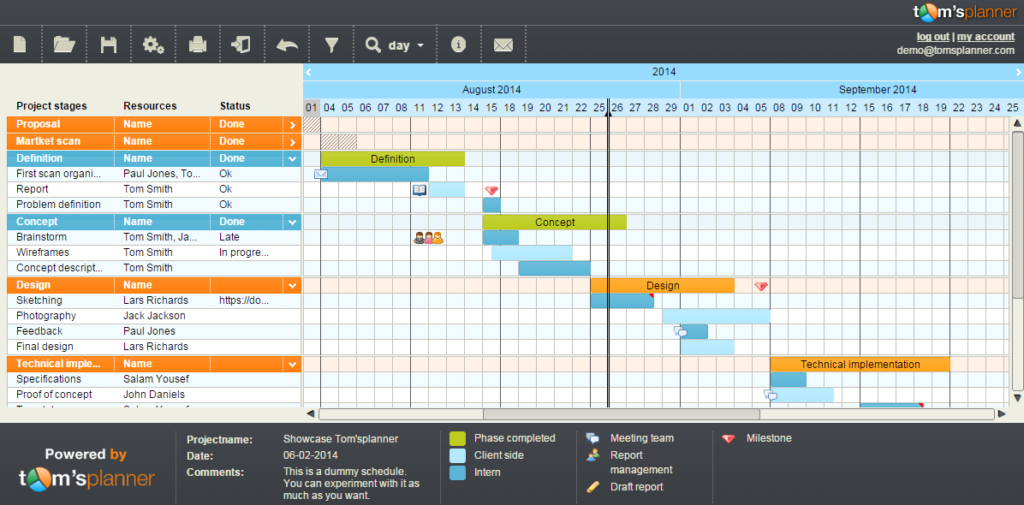Click the Report management legend icon
The width and height of the screenshot is (1024, 505).
tap(592, 455)
